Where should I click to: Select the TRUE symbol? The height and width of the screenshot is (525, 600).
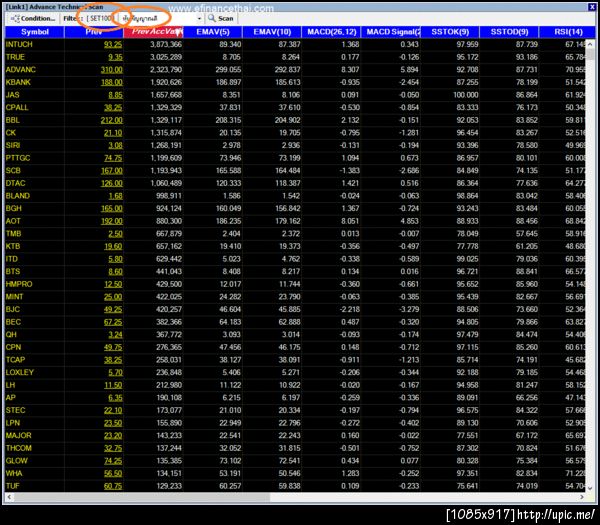[x=15, y=57]
